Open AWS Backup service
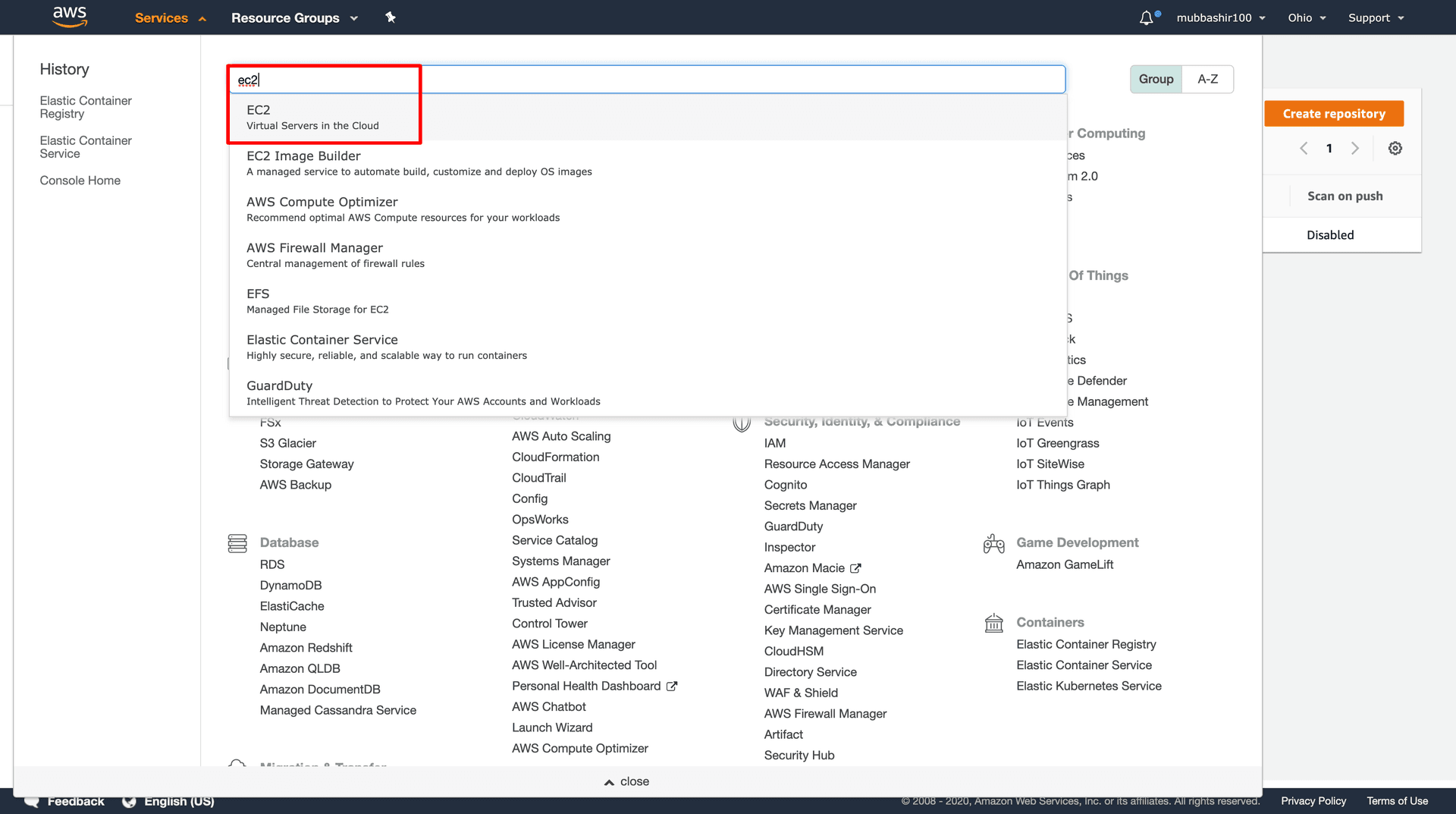1456x814 pixels. pos(295,485)
